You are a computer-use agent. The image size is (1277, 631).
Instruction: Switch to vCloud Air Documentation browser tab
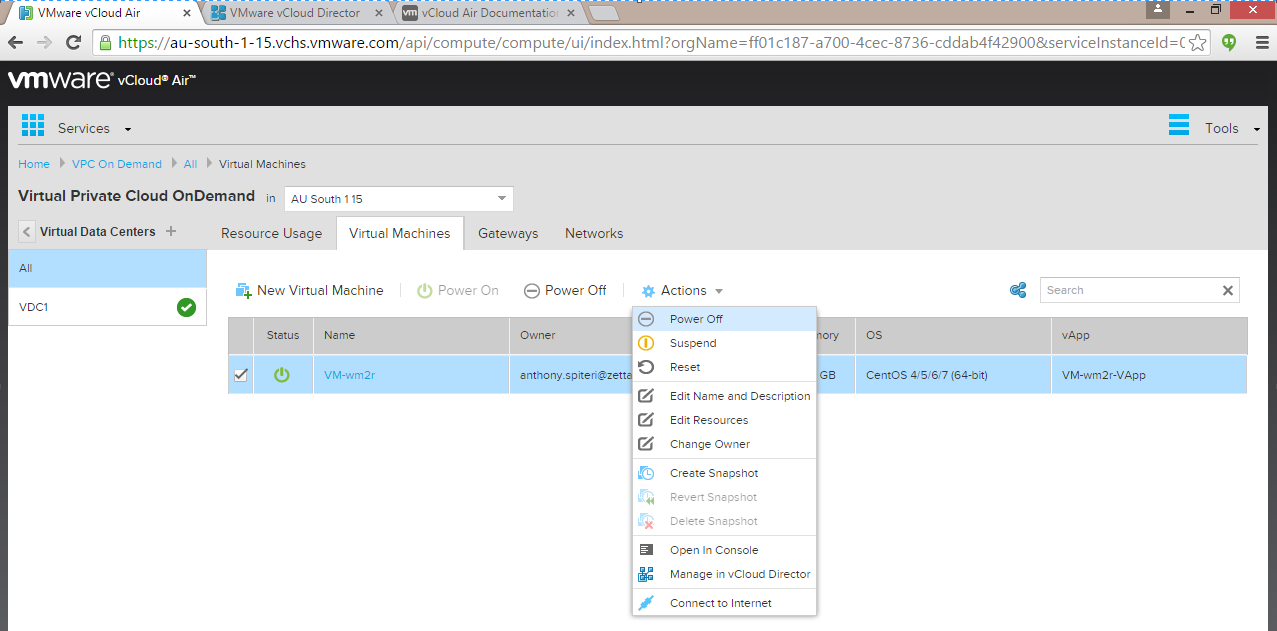pos(488,13)
